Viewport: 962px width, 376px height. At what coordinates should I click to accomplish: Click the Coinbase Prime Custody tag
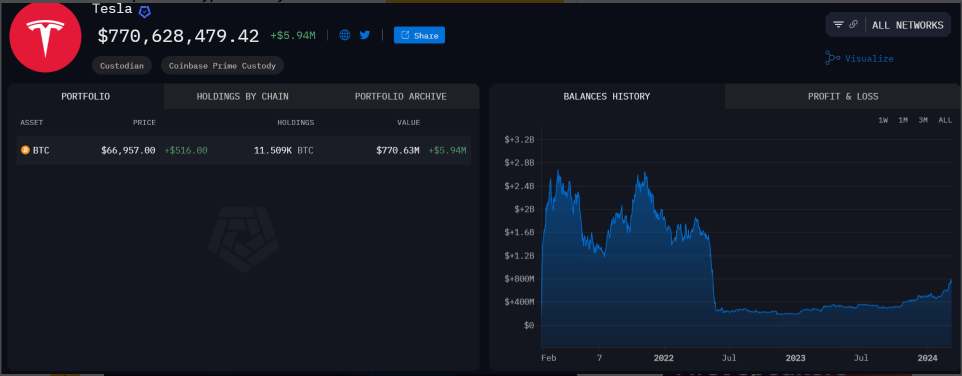click(x=222, y=66)
